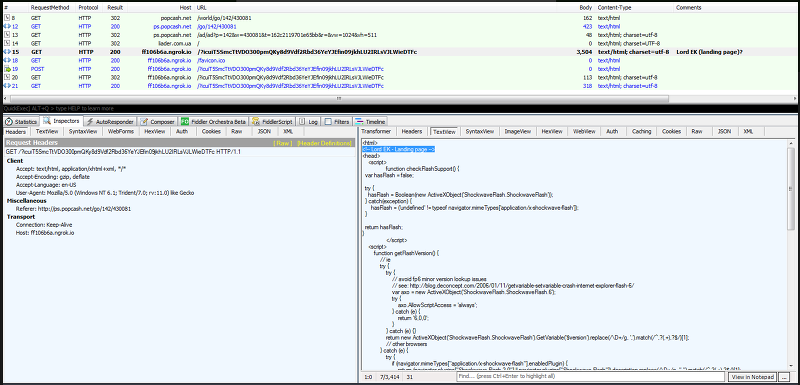Image resolution: width=800 pixels, height=385 pixels.
Task: Open the Timeline tab
Action: pos(370,122)
